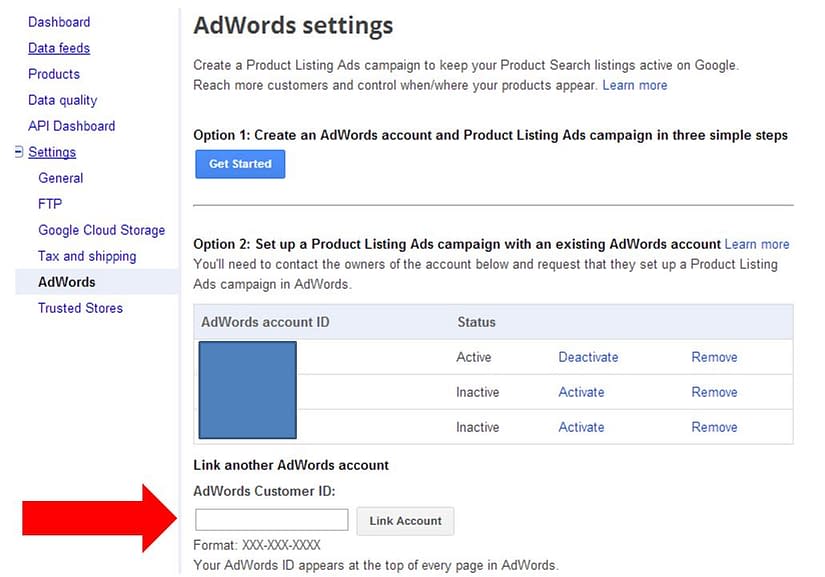Open API Dashboard
The width and height of the screenshot is (825, 577).
pos(72,126)
